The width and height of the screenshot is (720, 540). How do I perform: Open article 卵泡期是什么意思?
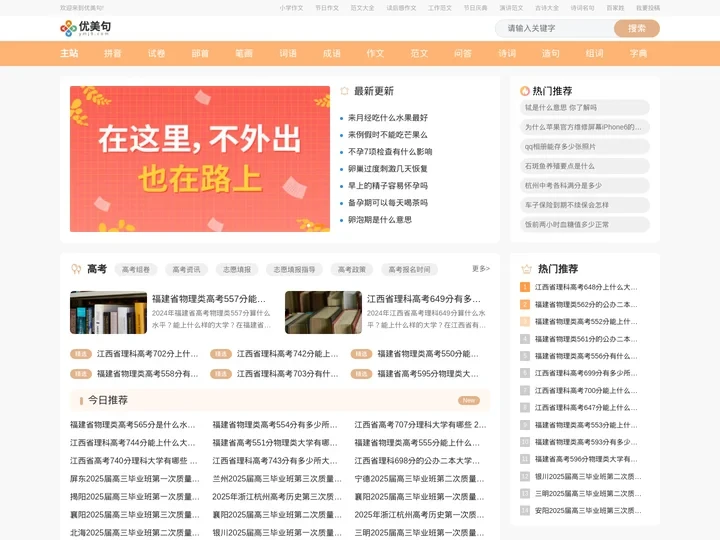click(x=380, y=219)
